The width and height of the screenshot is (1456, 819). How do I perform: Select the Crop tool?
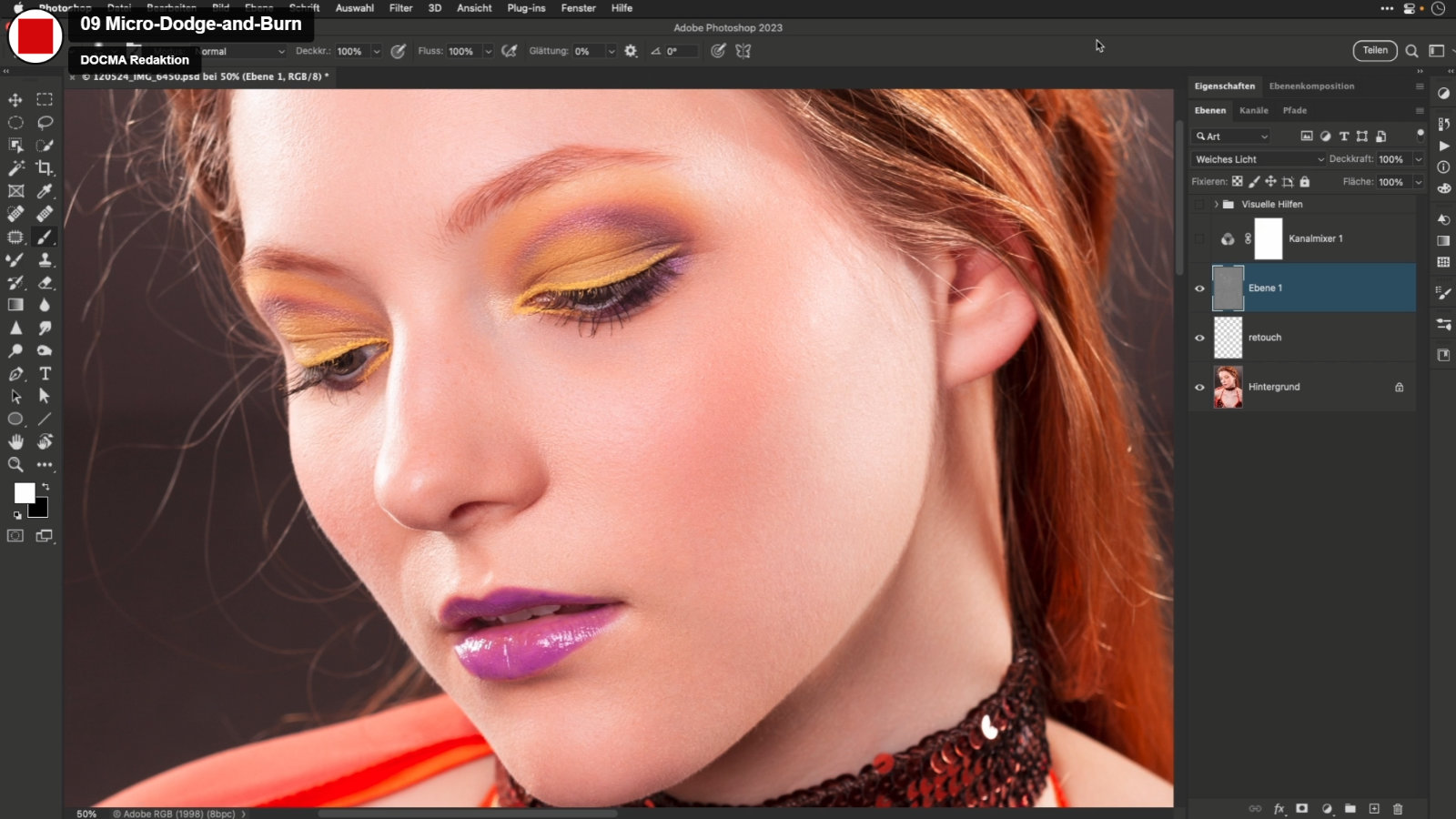[44, 168]
